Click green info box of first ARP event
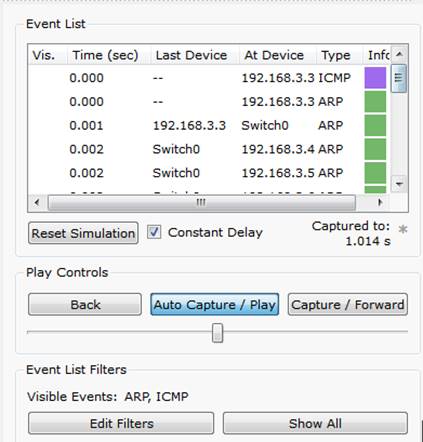 click(x=375, y=101)
